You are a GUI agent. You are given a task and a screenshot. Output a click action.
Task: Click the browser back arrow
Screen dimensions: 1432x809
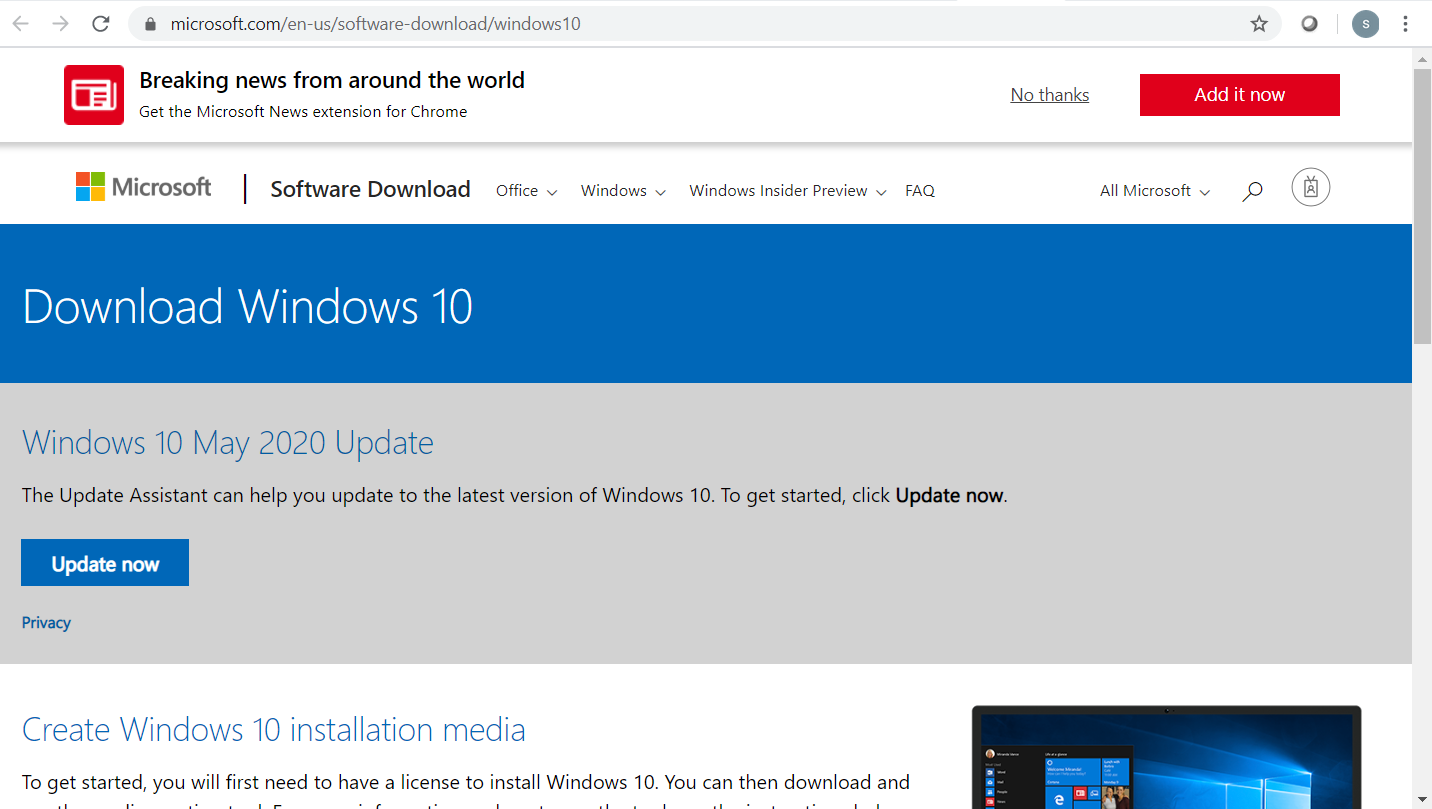(20, 24)
